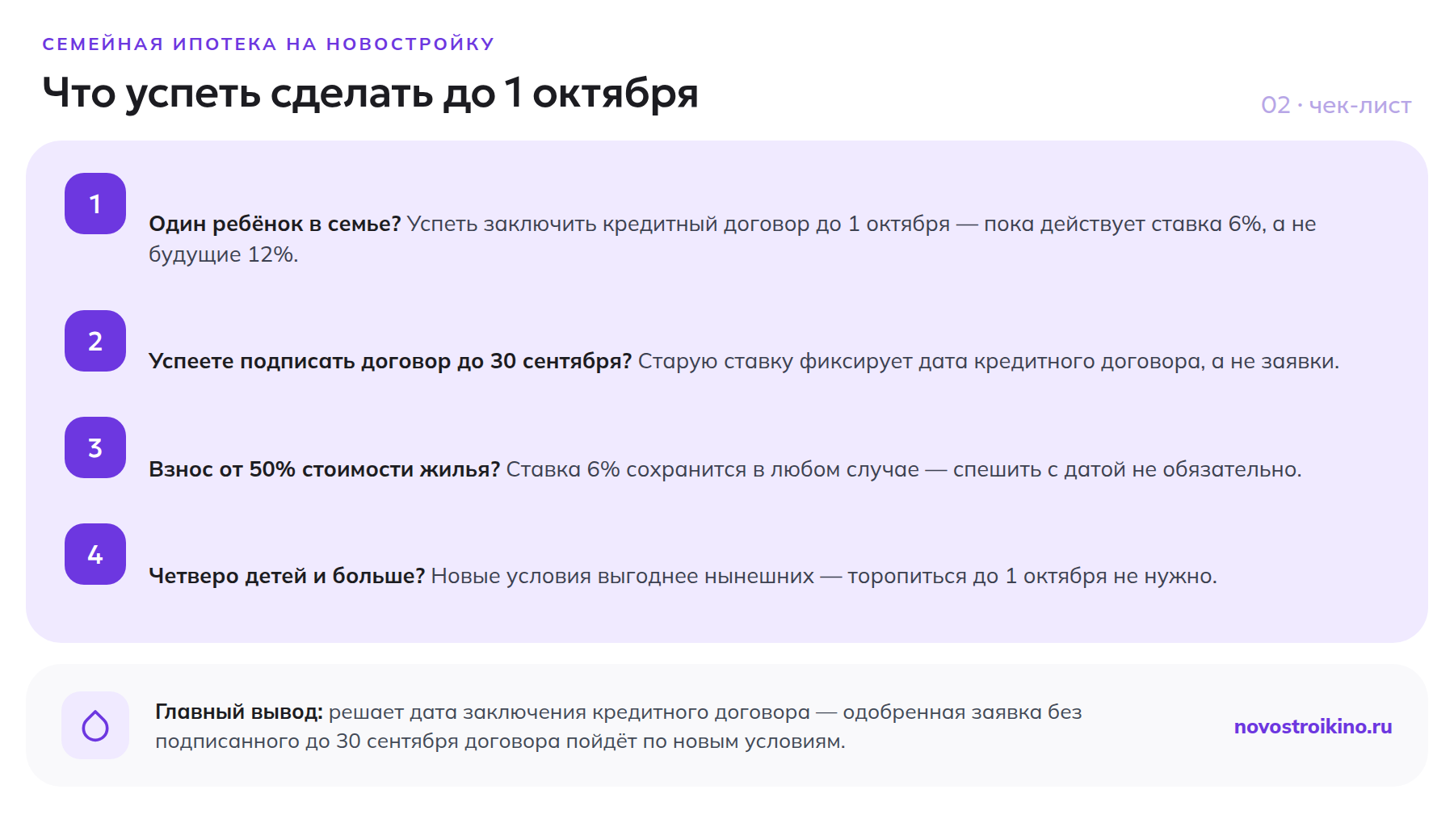Select the СЕМЕЙНАЯ ИПОТЕКА НА НОВОСТРОЙКУ label
1454x840 pixels.
(x=268, y=44)
